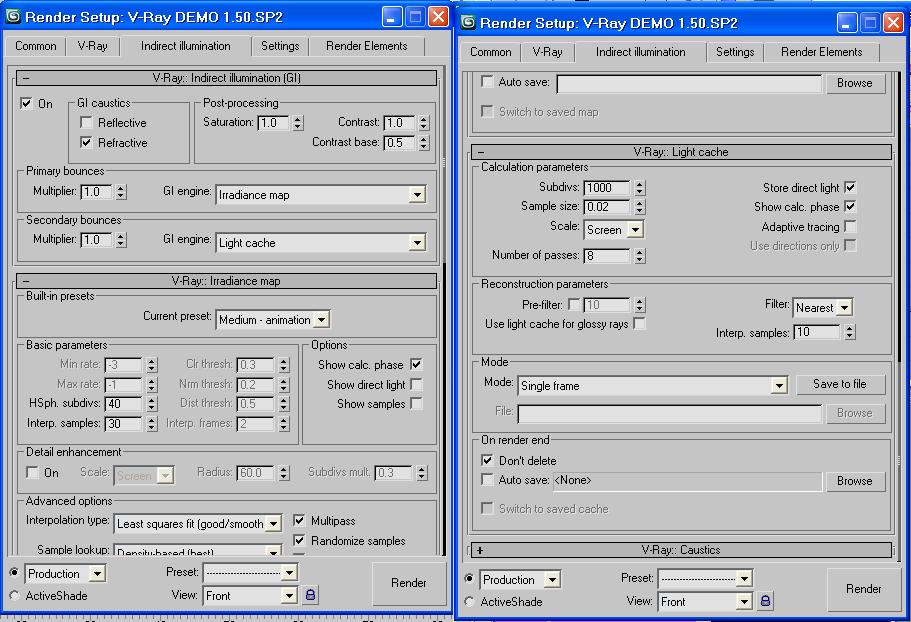The image size is (911, 622).
Task: Toggle irradiance map Show calc. phase
Action: 416,364
